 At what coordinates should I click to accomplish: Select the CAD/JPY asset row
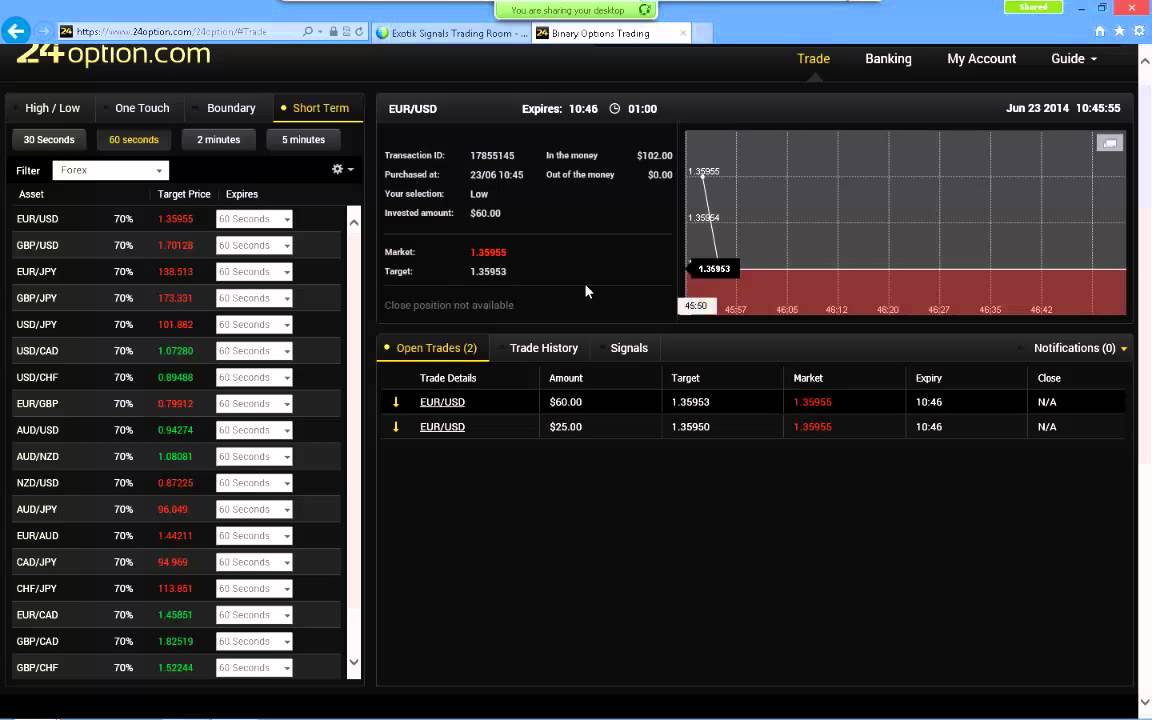point(176,562)
